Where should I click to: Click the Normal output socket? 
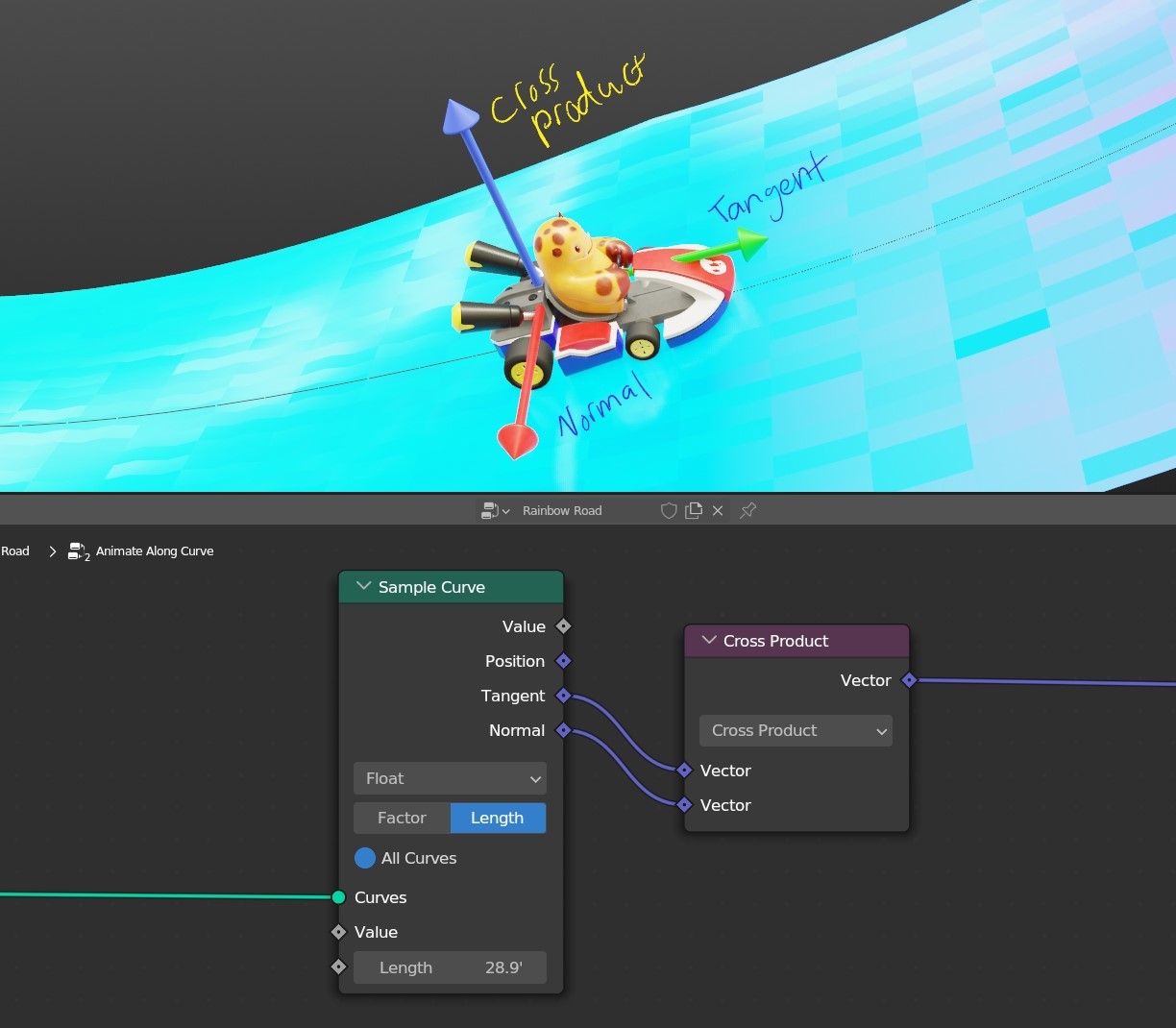[x=564, y=730]
